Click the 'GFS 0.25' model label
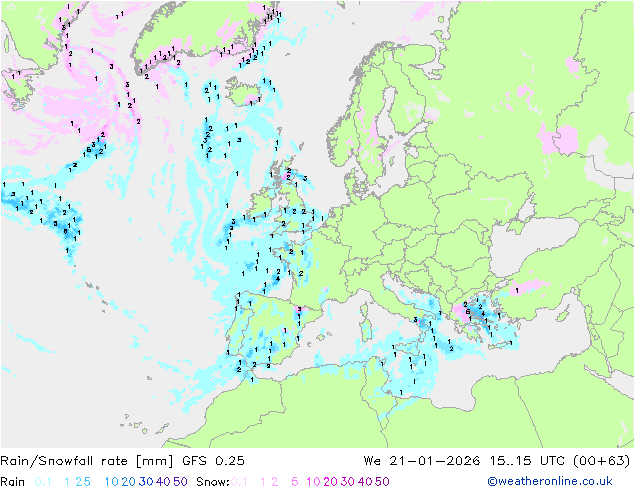The width and height of the screenshot is (634, 490). point(213,461)
